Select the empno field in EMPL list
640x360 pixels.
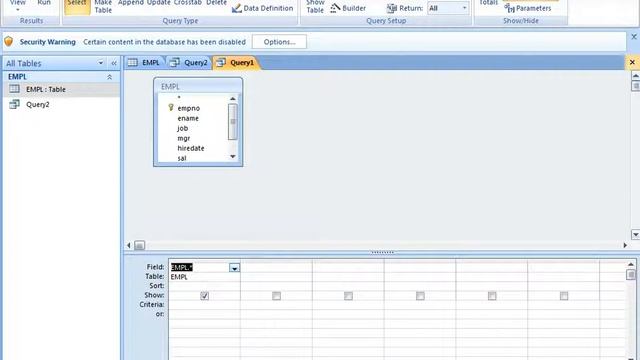tap(189, 108)
